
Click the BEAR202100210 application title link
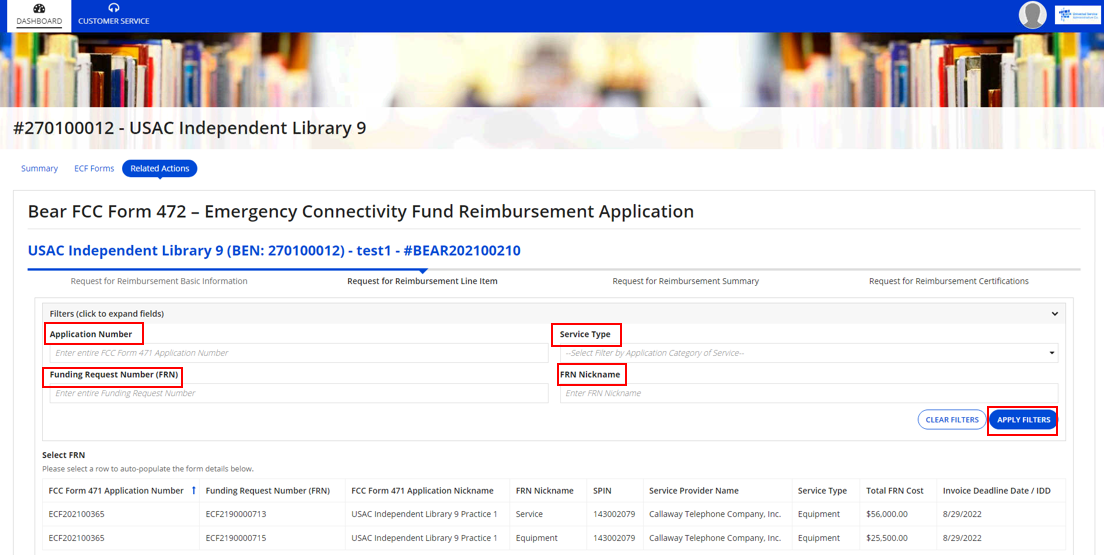274,251
